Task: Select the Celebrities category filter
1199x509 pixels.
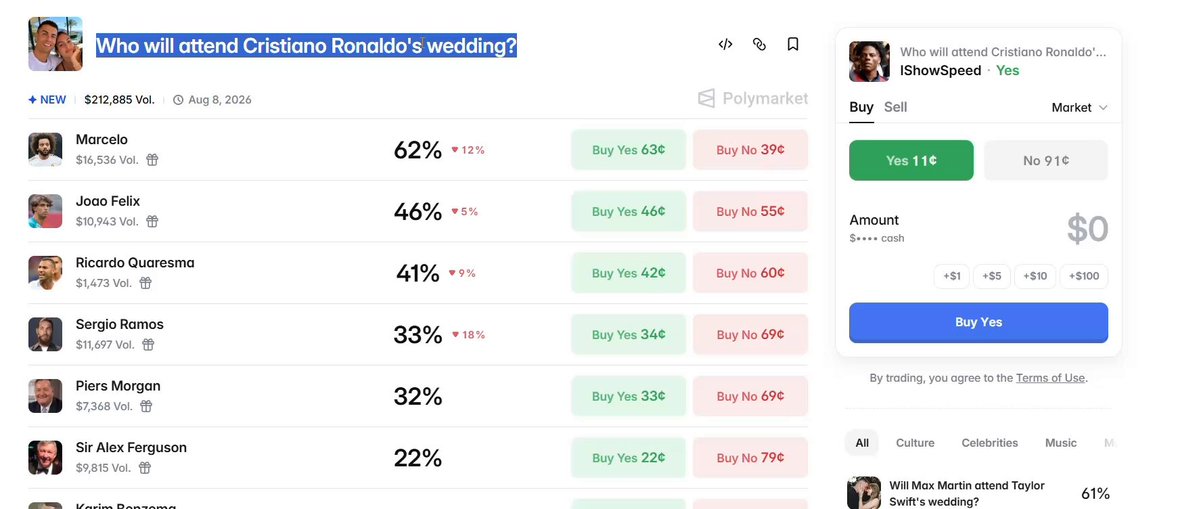Action: pyautogui.click(x=989, y=443)
